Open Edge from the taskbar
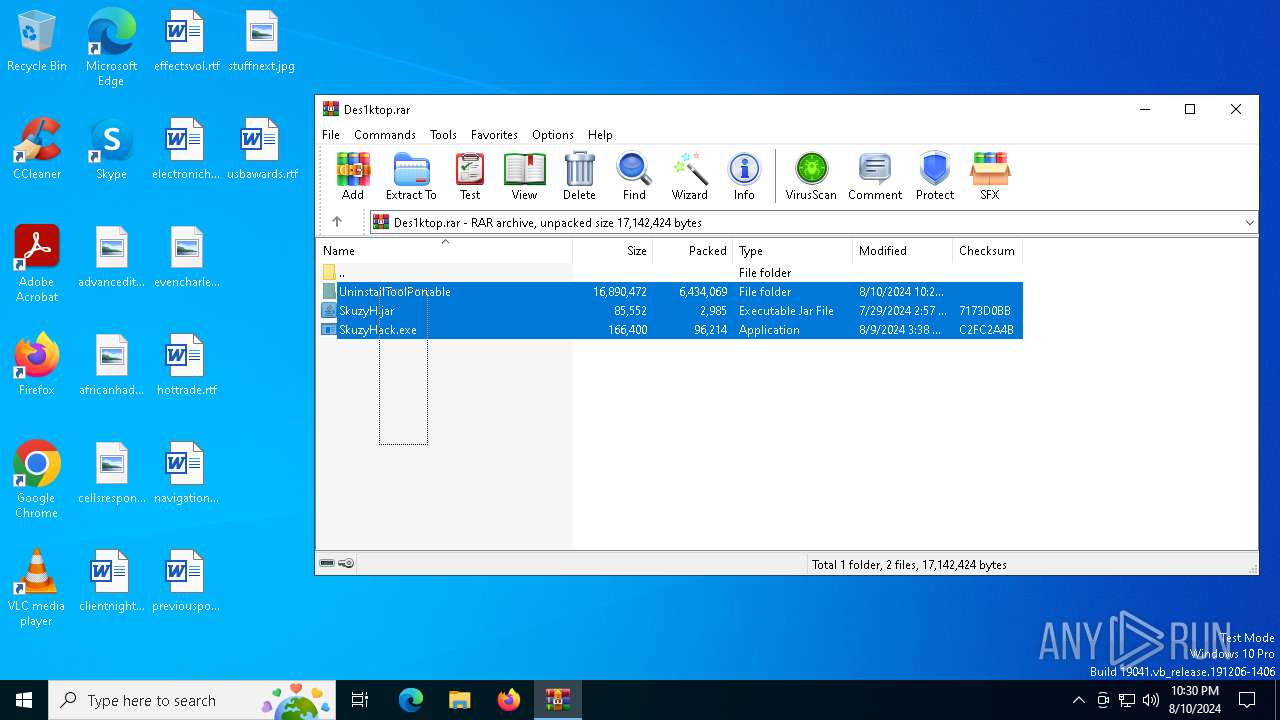This screenshot has width=1280, height=720. (x=410, y=700)
